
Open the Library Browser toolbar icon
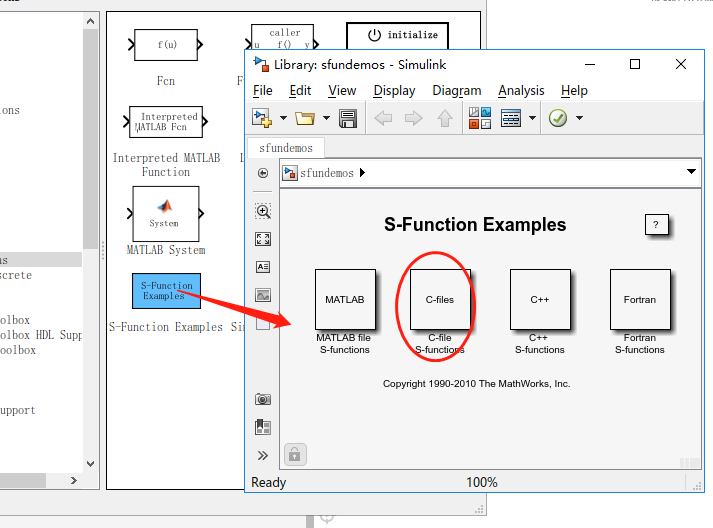[480, 118]
